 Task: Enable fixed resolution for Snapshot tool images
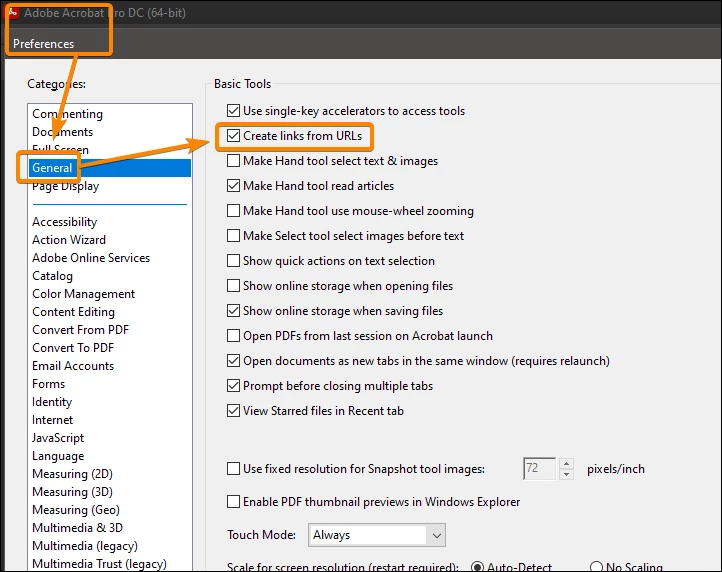(x=233, y=469)
